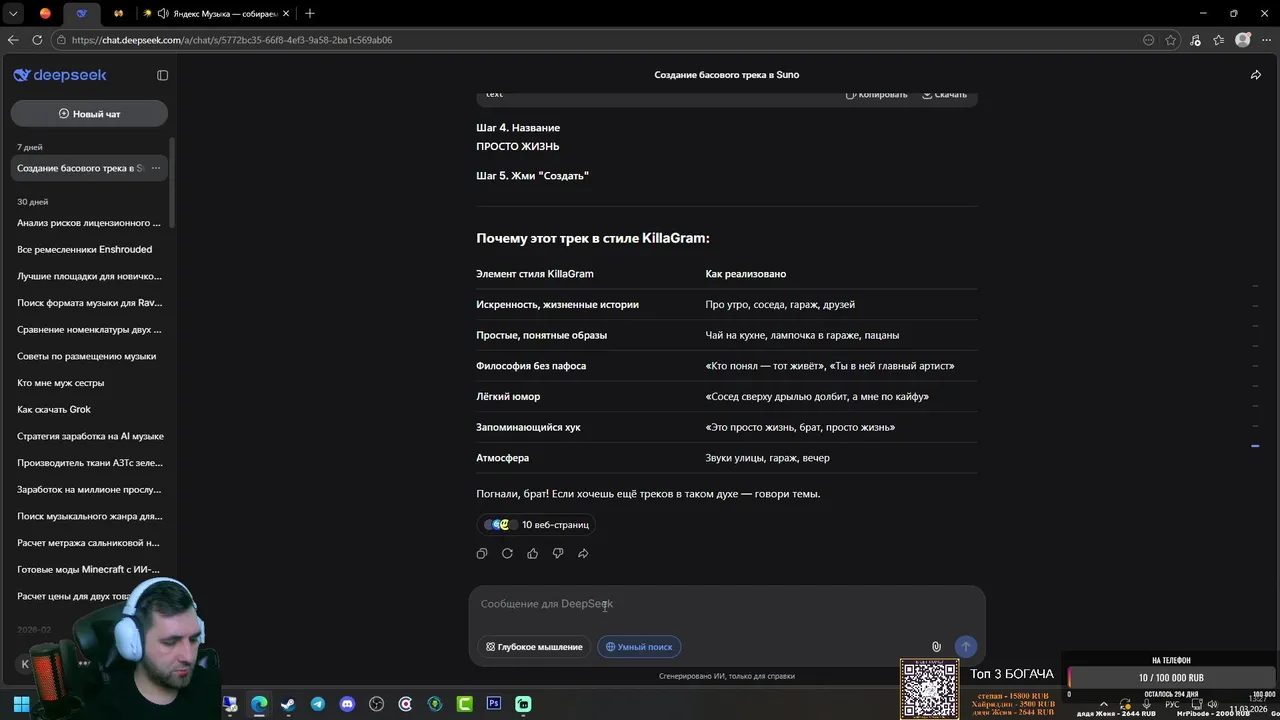Add page to favorites with star icon
1280x720 pixels.
click(x=1171, y=40)
